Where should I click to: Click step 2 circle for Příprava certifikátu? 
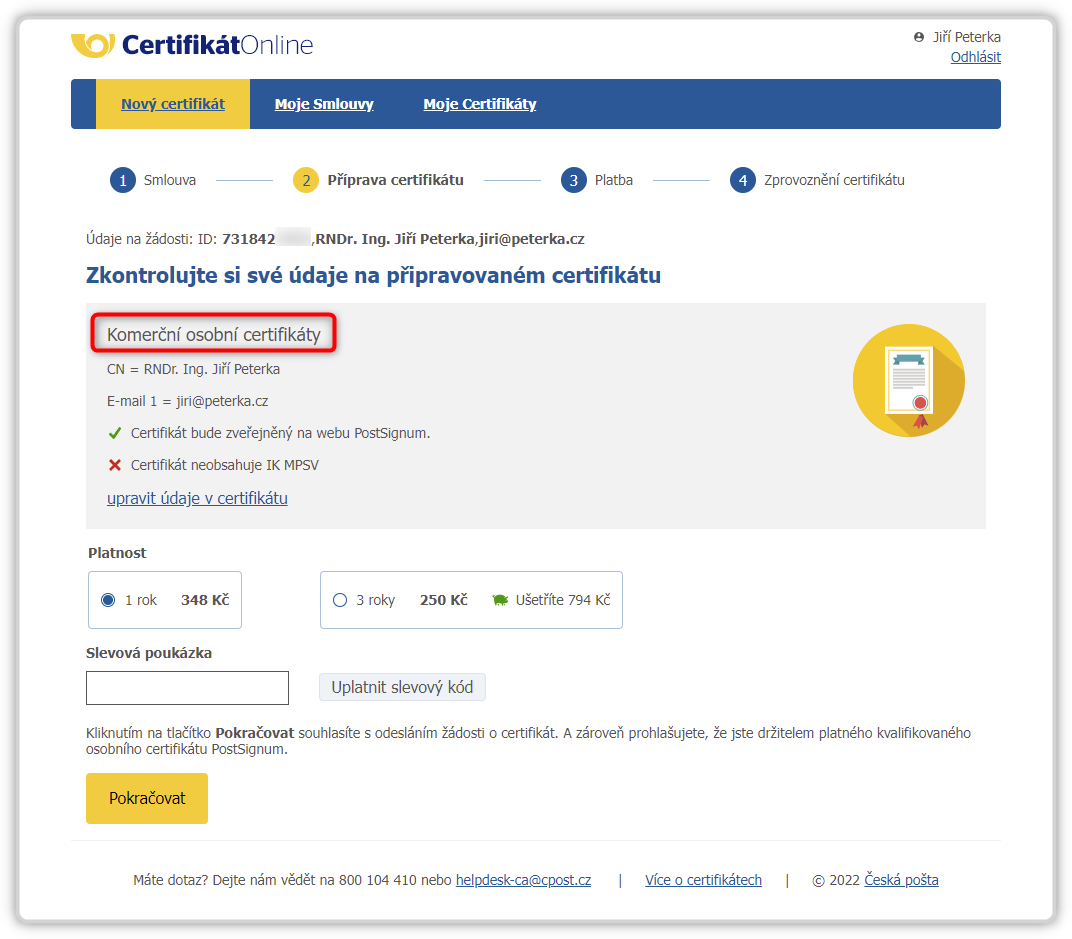[x=306, y=180]
